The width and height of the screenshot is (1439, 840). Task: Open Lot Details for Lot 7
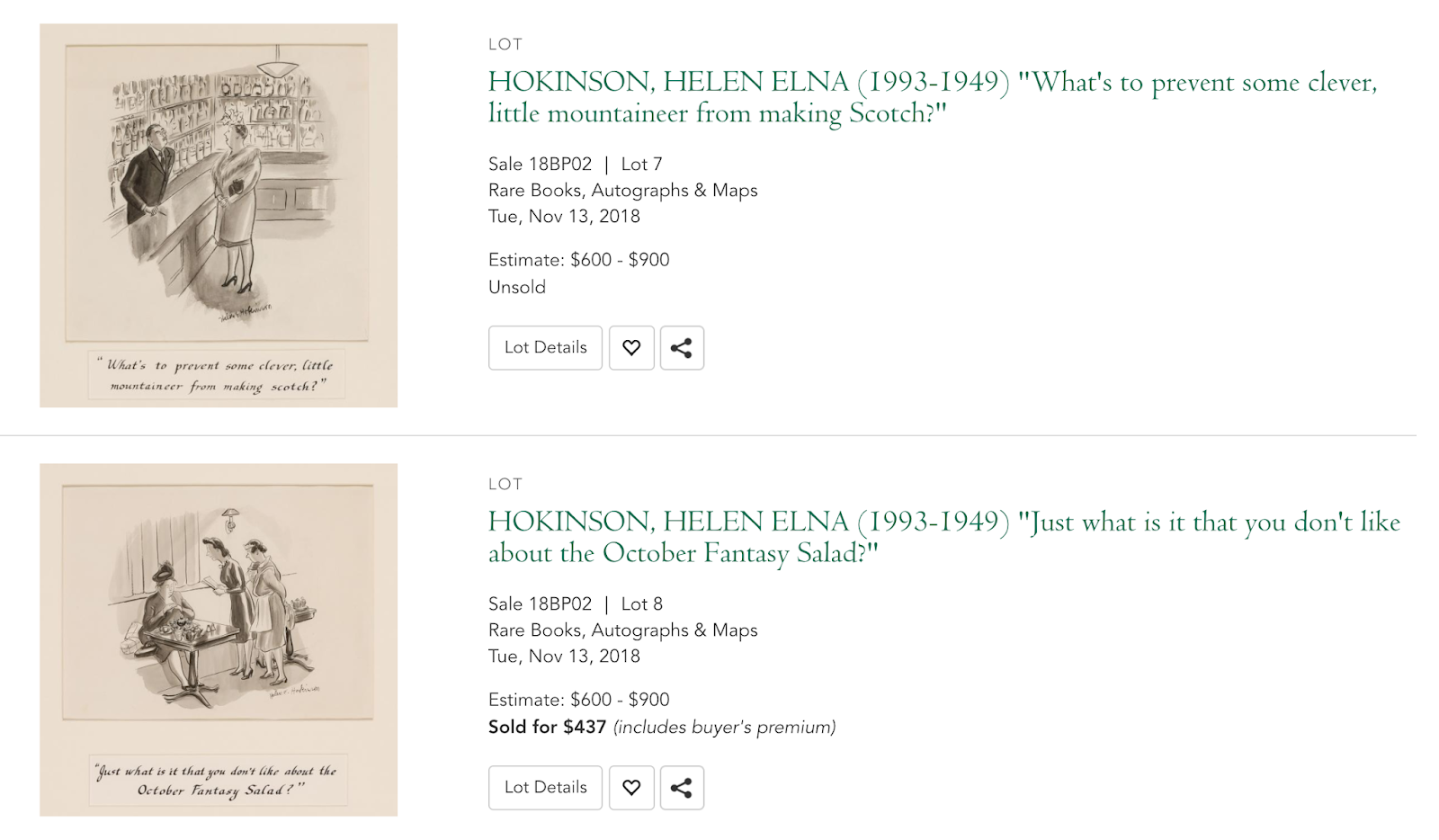[x=545, y=348]
